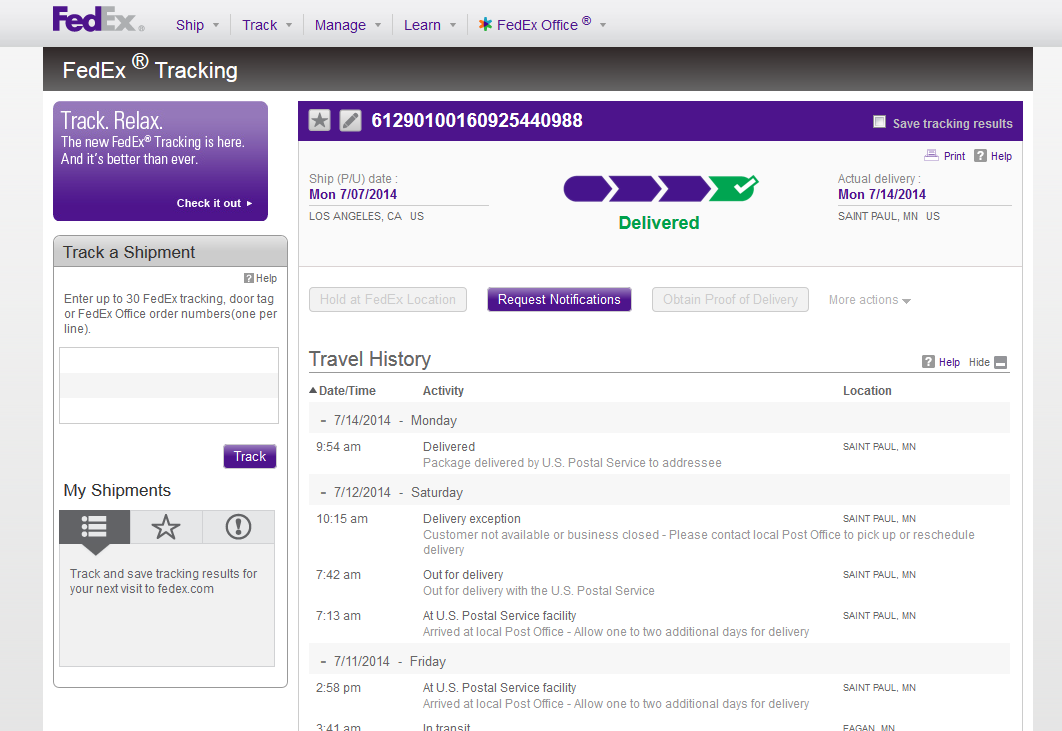The image size is (1062, 731).
Task: Click the Request Notifications button
Action: tap(559, 299)
